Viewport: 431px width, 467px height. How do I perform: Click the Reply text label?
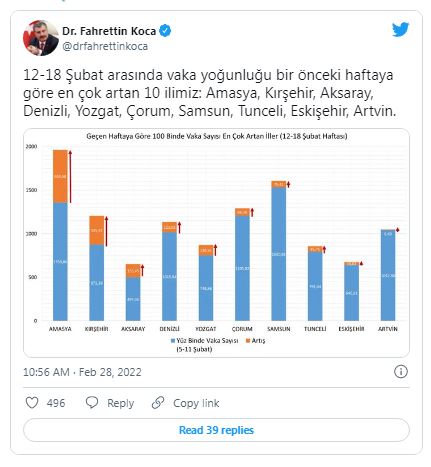click(120, 403)
